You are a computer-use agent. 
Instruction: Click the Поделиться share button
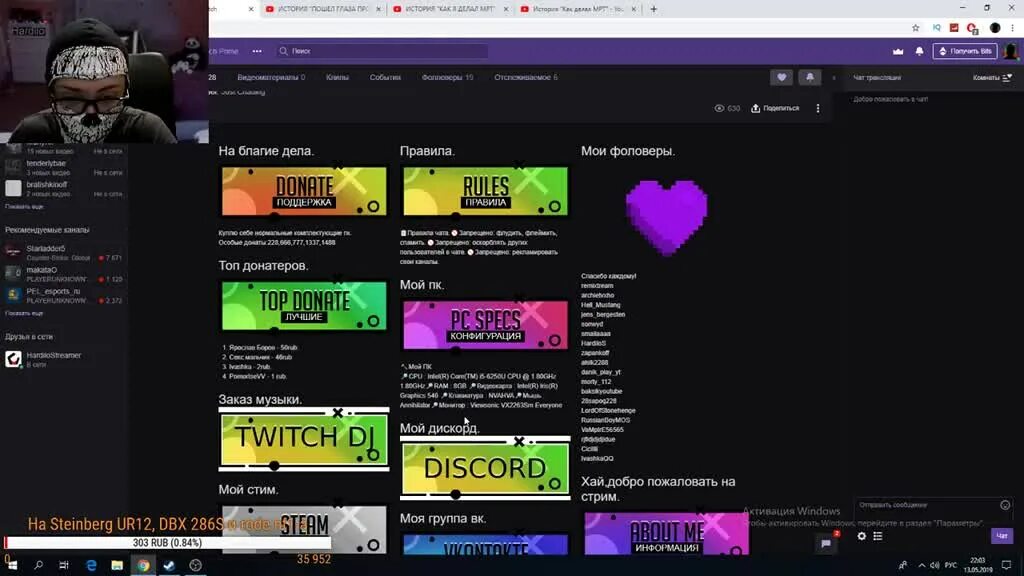(x=775, y=108)
